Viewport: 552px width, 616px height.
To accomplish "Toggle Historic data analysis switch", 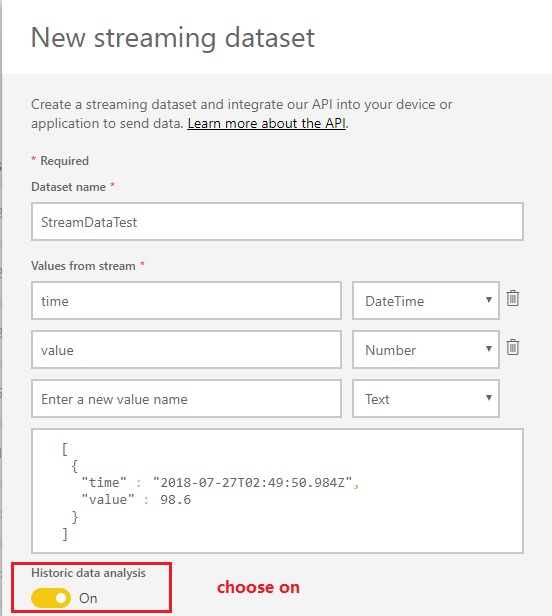I will click(51, 598).
